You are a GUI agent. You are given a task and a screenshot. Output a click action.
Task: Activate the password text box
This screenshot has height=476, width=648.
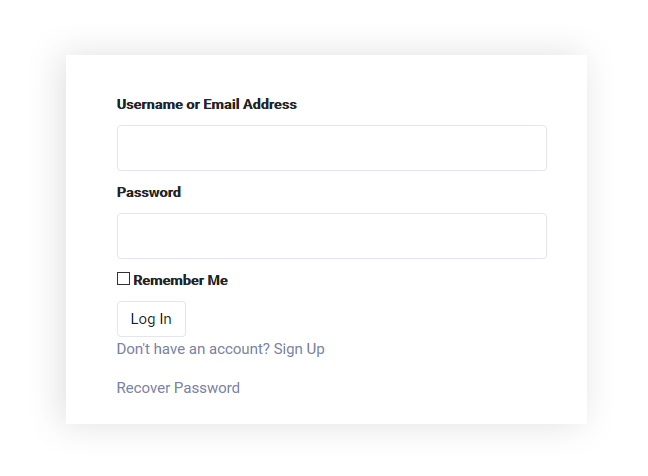tap(331, 236)
